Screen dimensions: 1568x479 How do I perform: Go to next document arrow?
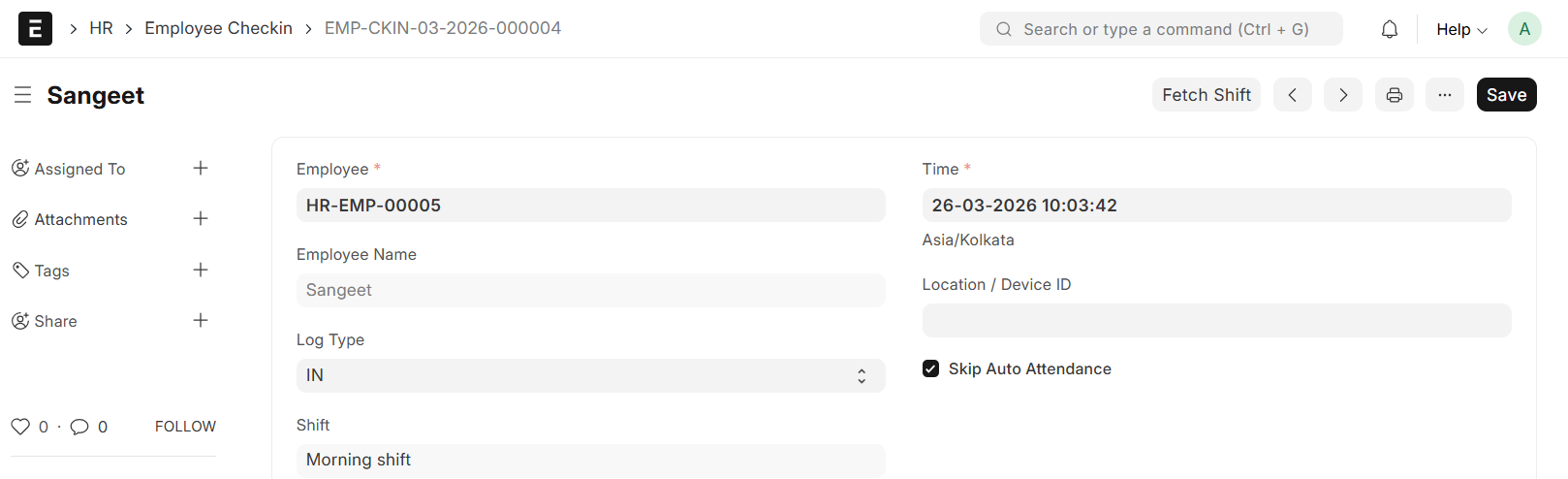click(x=1342, y=95)
